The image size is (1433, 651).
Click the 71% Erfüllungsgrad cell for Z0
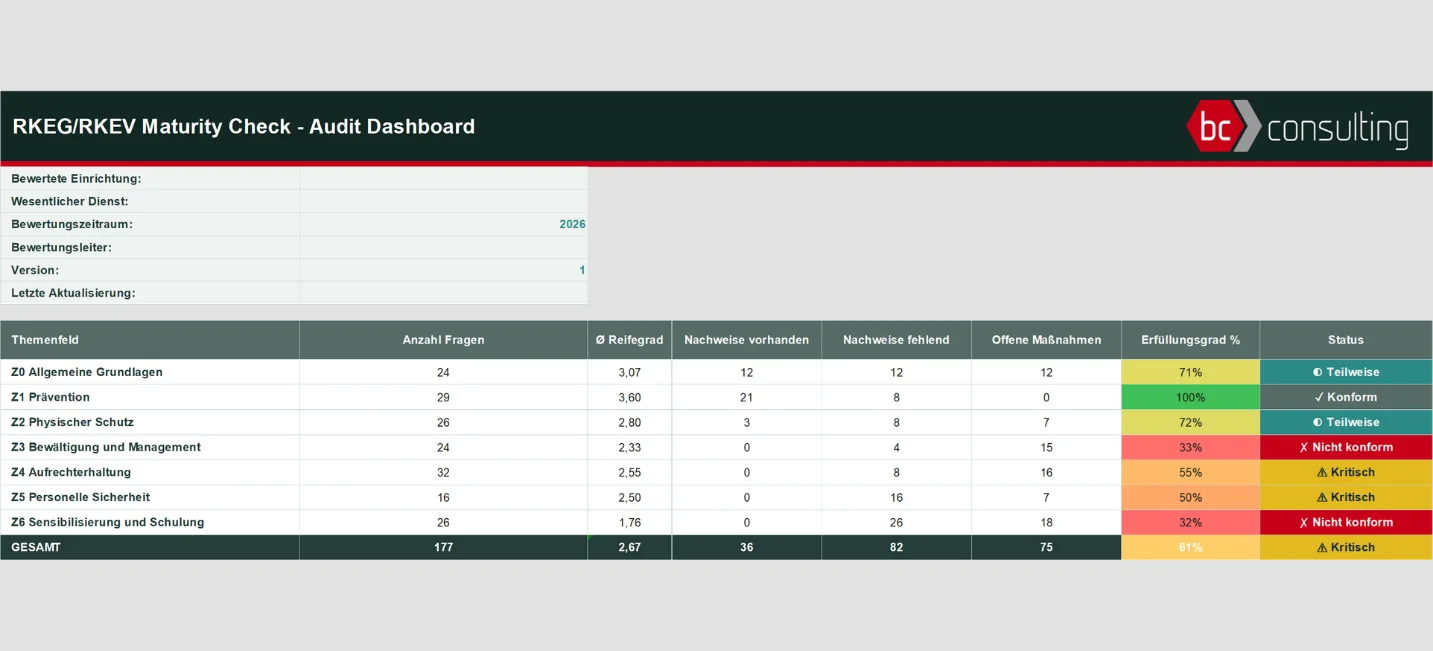[1190, 372]
